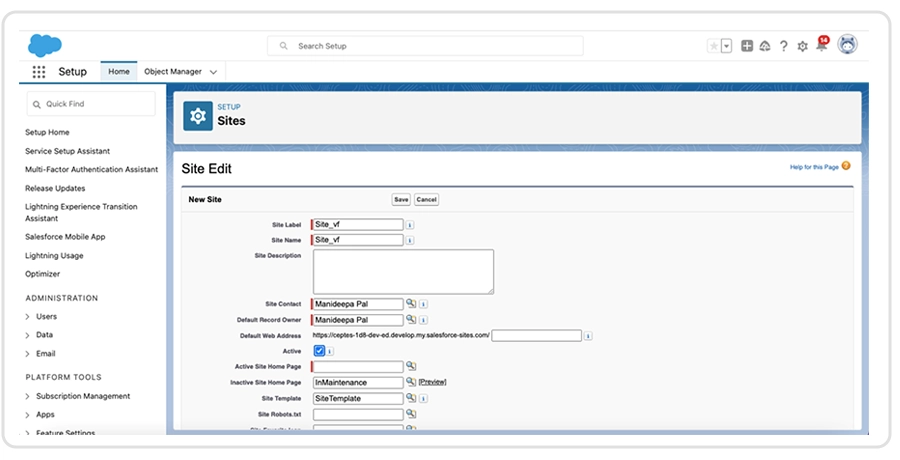900x460 pixels.
Task: Click info icon next to Site Label
Action: coord(410,225)
